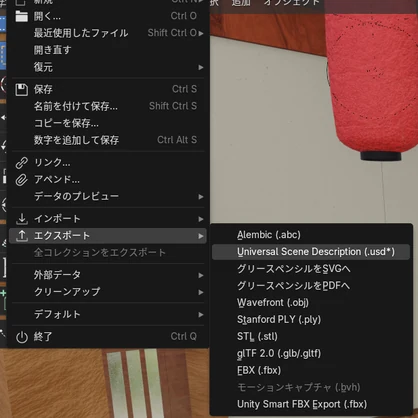Export as Universal Scene Description (.usd*)
This screenshot has height=418, width=418.
pyautogui.click(x=311, y=252)
